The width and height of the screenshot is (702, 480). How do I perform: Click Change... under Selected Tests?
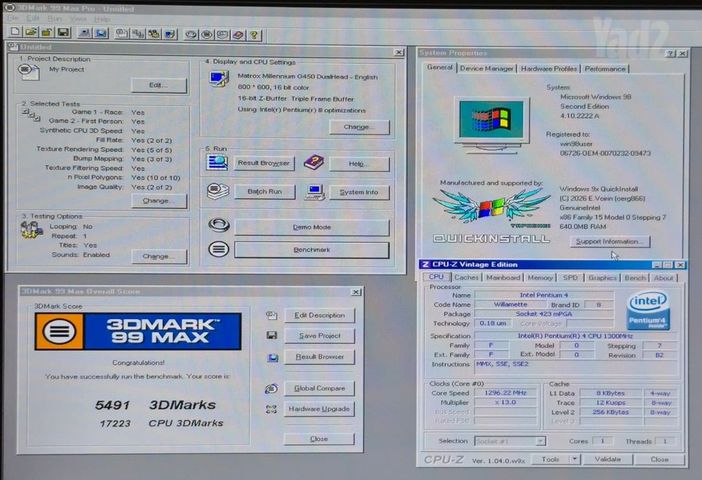(158, 201)
